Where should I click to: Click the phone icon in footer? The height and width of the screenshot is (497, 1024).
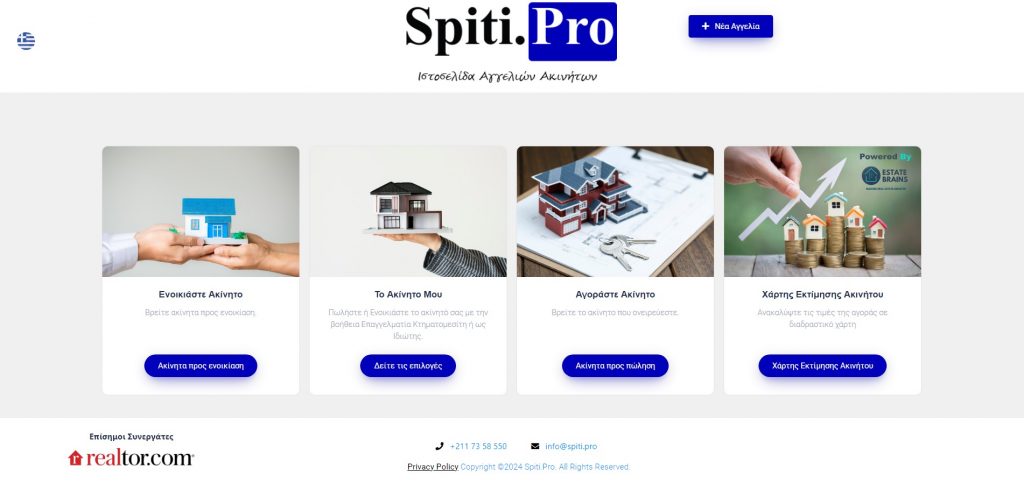[x=439, y=447]
